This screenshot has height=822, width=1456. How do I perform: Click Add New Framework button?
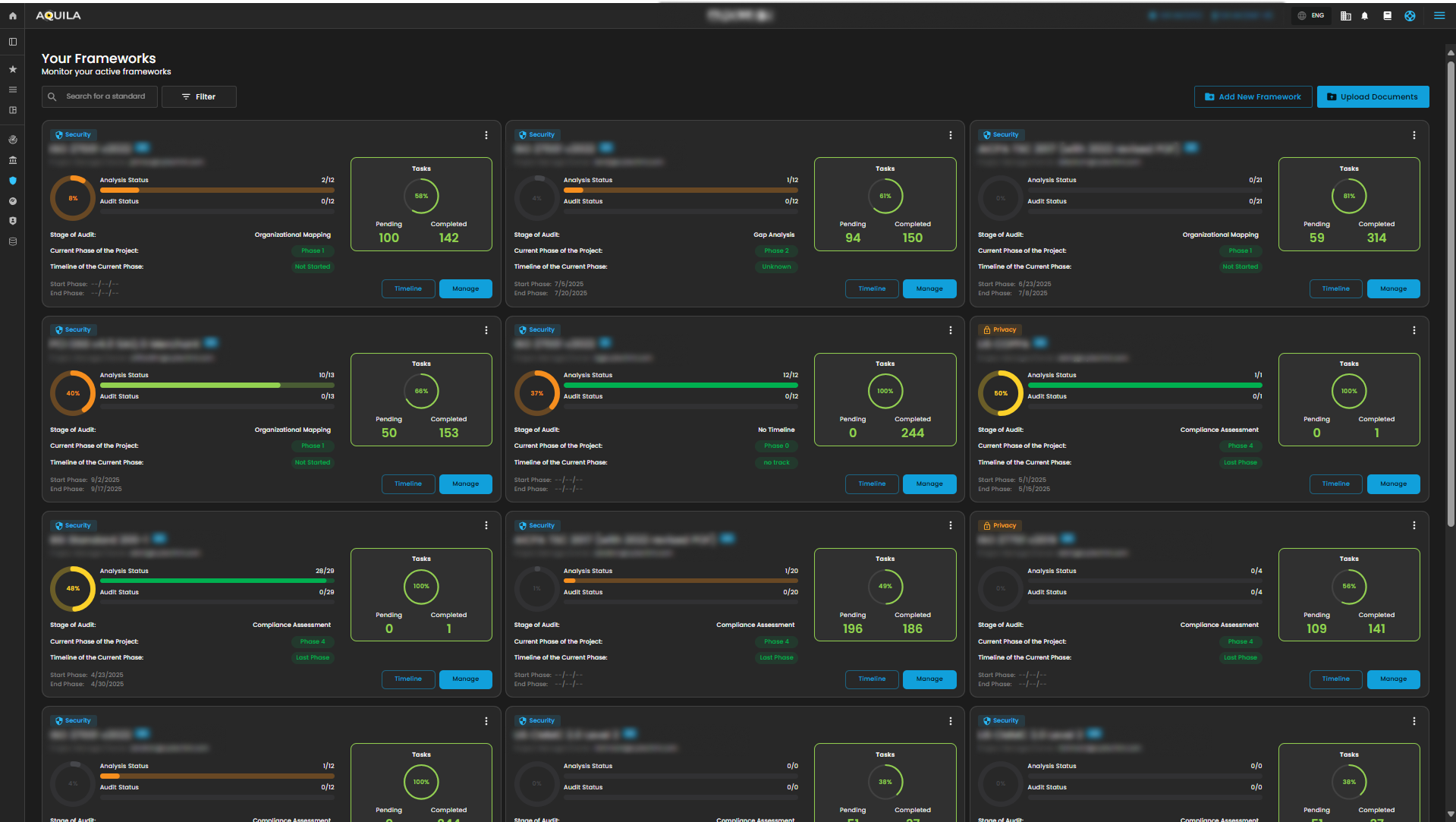point(1253,96)
